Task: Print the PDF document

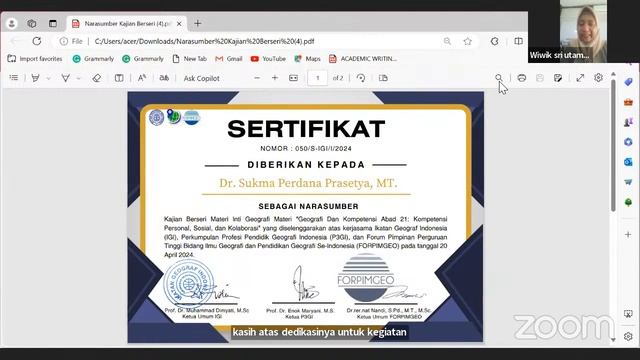Action: pyautogui.click(x=522, y=78)
